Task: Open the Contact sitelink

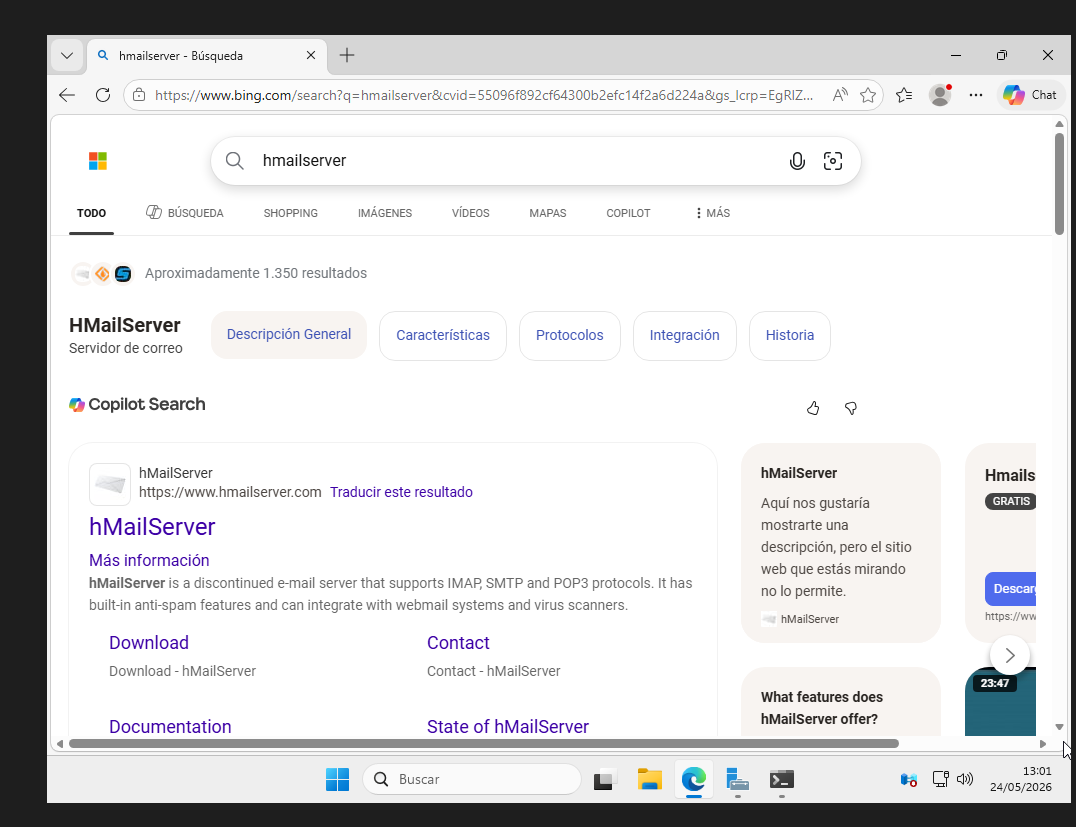Action: pos(458,643)
